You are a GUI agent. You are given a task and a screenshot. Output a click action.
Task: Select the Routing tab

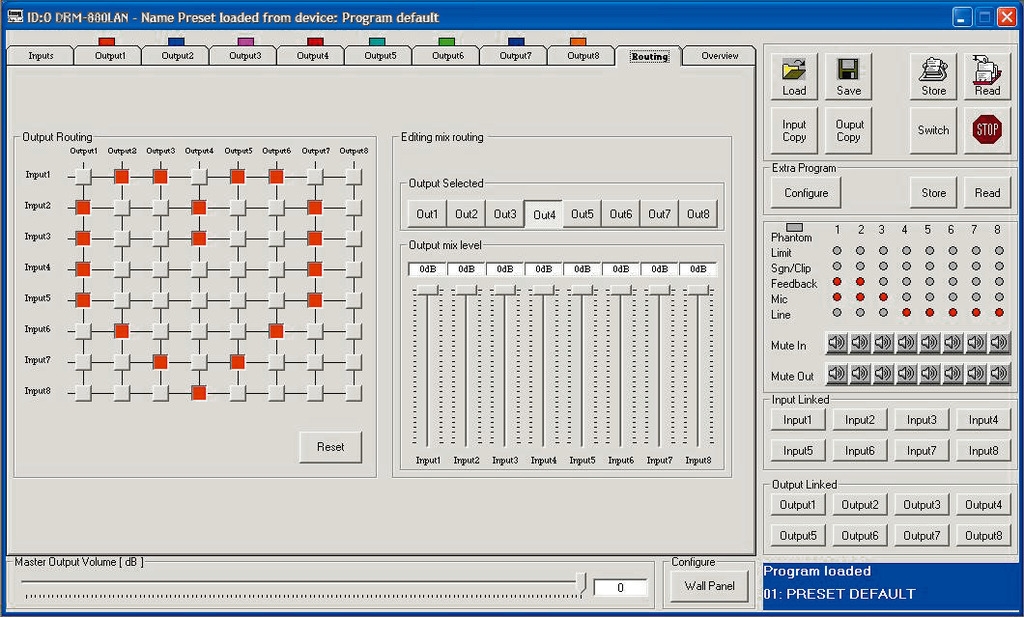tap(649, 56)
